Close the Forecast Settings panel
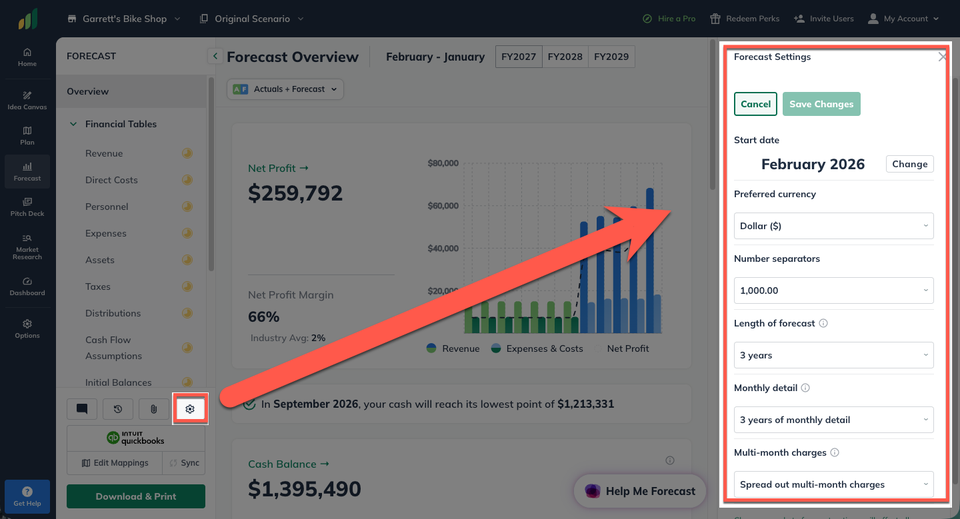This screenshot has height=519, width=960. [942, 57]
